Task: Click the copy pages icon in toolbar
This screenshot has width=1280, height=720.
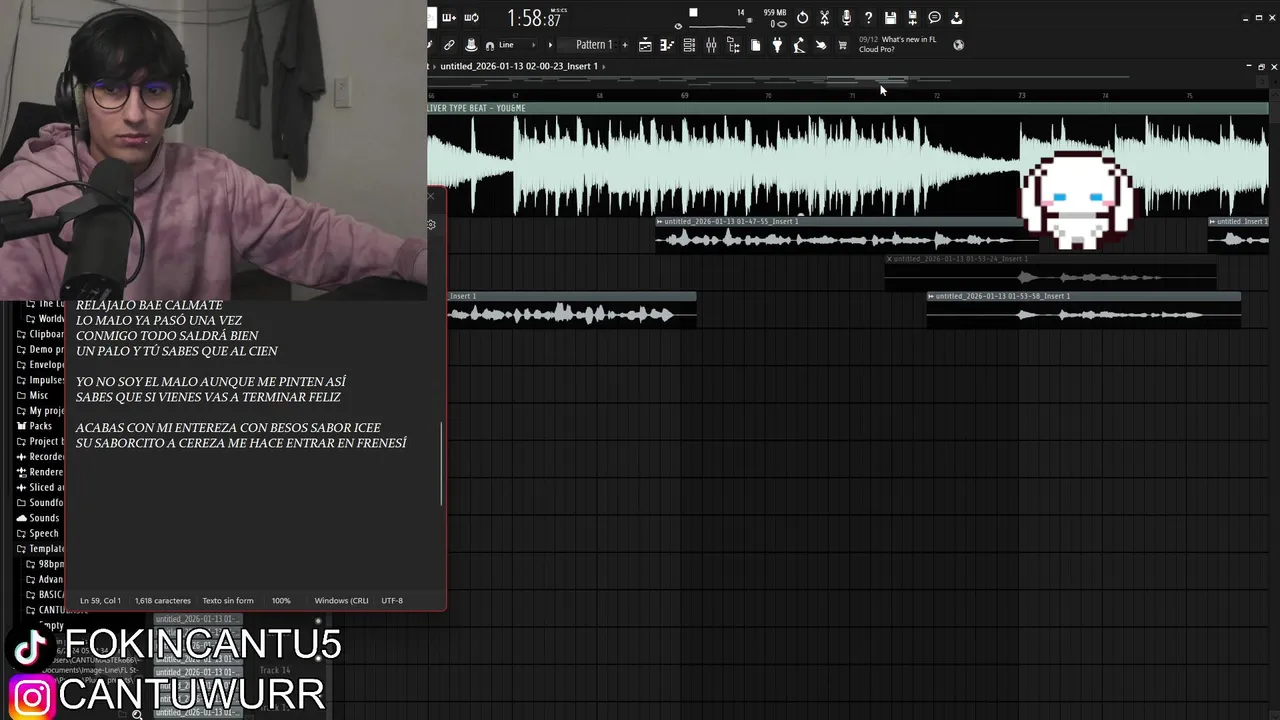Action: tap(755, 45)
